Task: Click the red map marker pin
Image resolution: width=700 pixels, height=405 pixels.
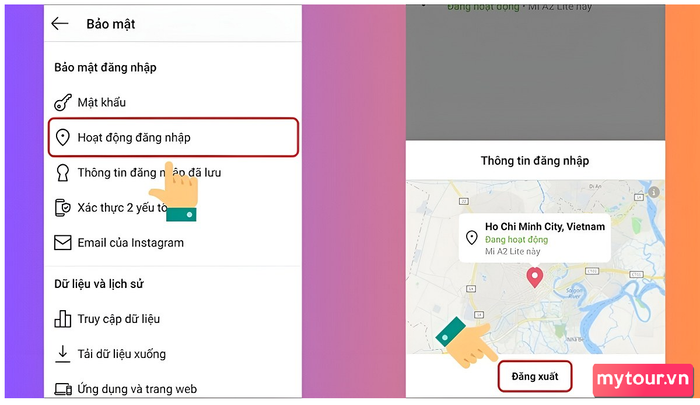Action: tap(534, 277)
